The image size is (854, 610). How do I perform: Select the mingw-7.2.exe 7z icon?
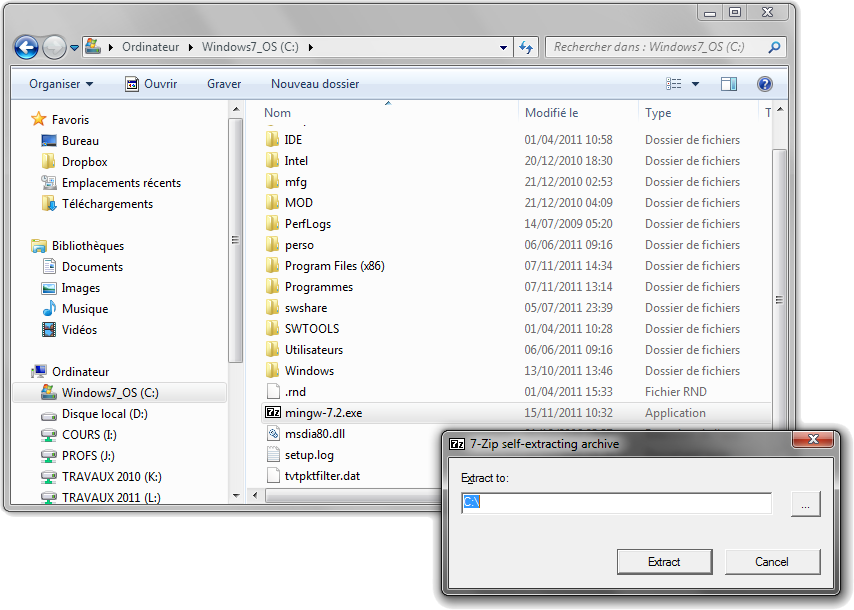pos(273,412)
